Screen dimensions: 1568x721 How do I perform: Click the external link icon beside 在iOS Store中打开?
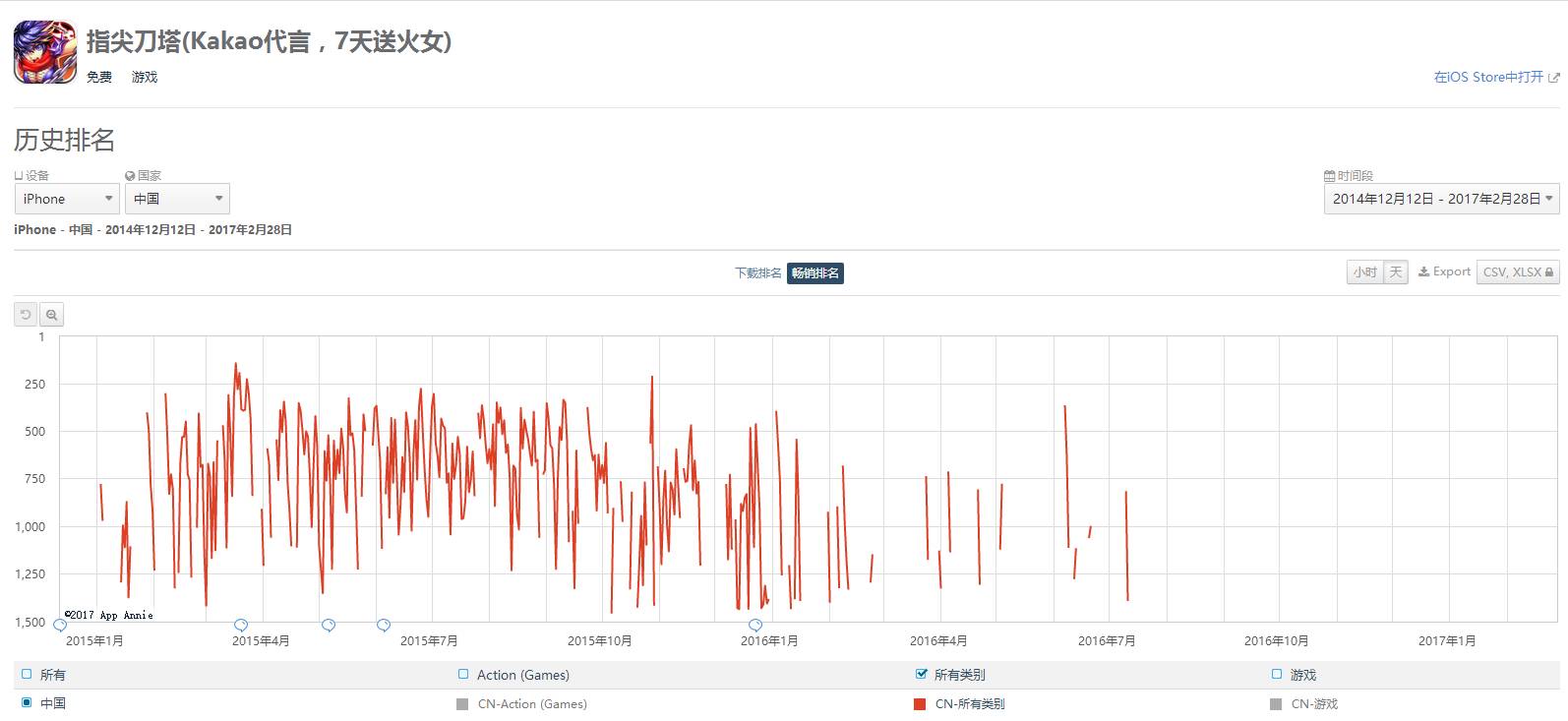(1554, 78)
